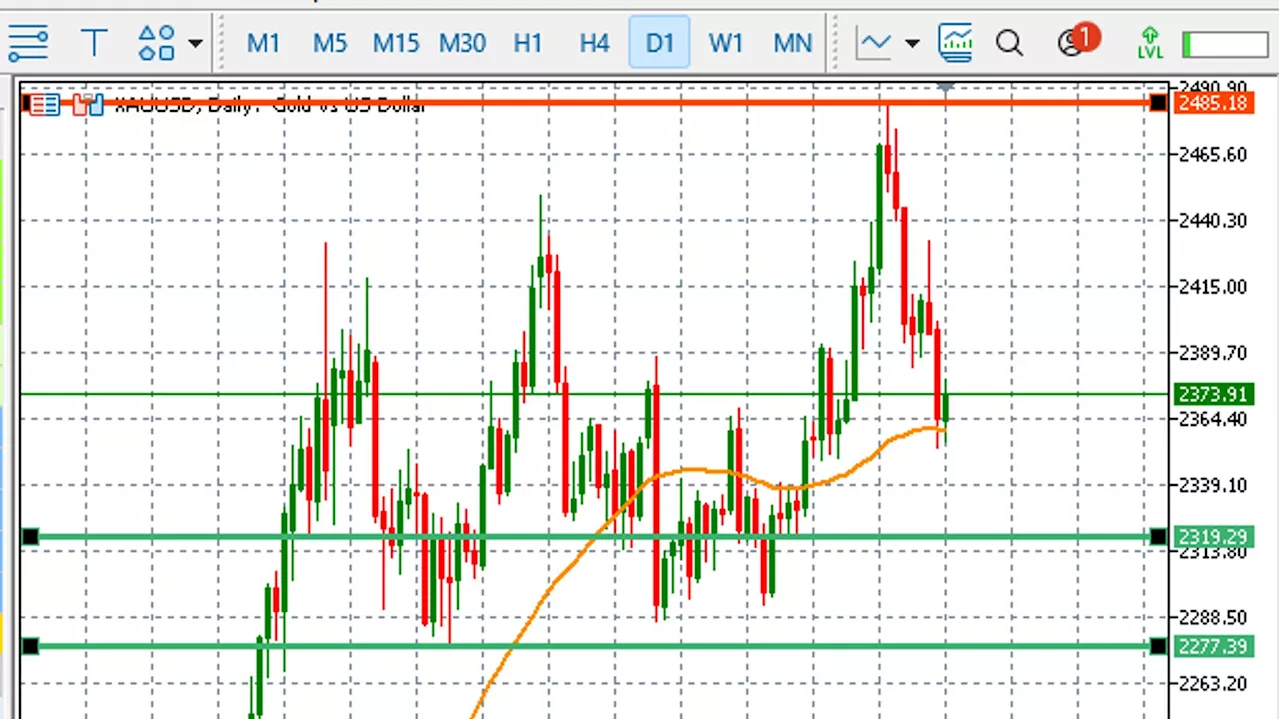Select the right handle of the 2319.29 line
This screenshot has width=1280, height=719.
pyautogui.click(x=1158, y=537)
